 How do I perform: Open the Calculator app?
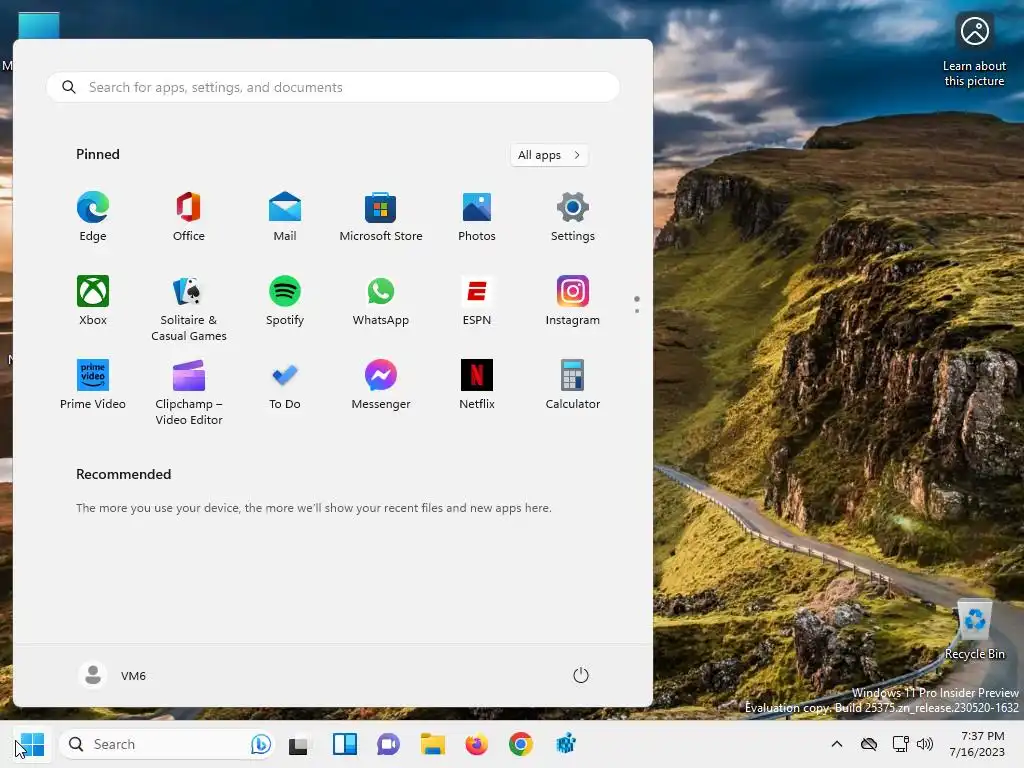pyautogui.click(x=573, y=385)
